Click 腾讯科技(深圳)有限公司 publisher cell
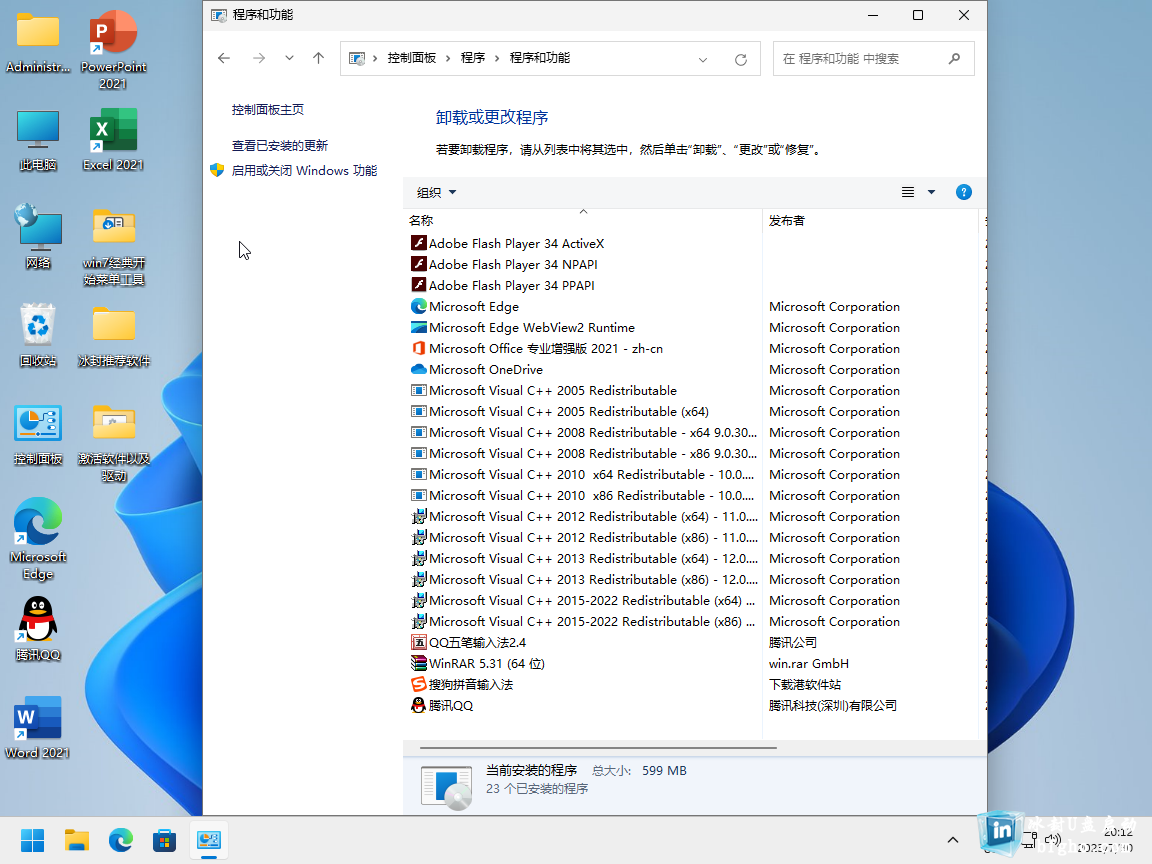 (832, 705)
